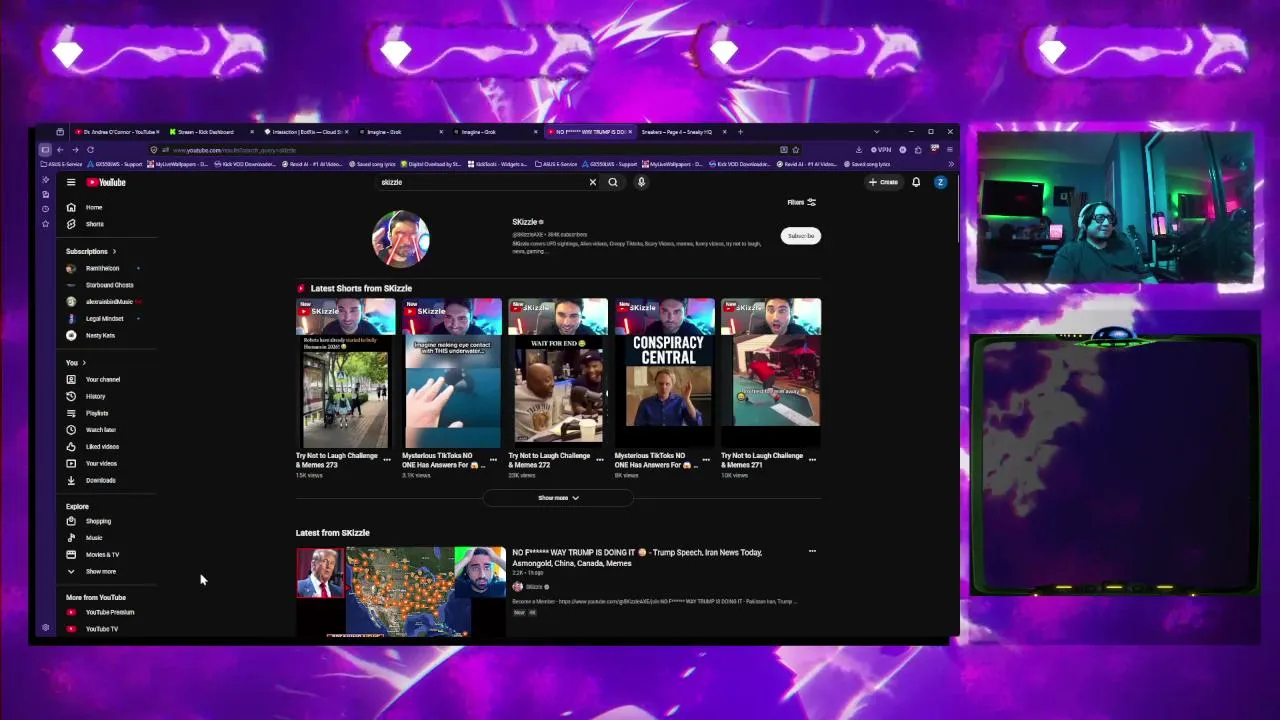Open Ramthelcon subscription channel

[x=102, y=268]
